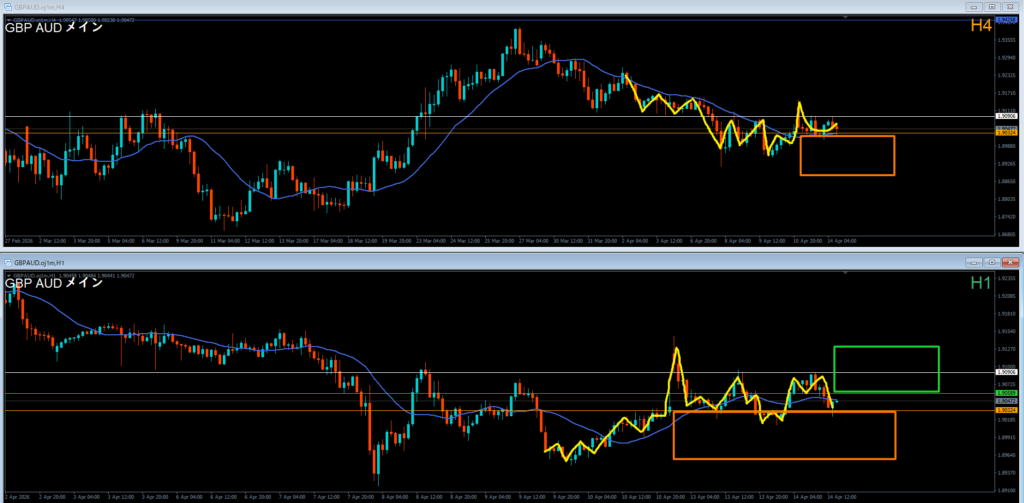The height and width of the screenshot is (503, 1024).
Task: Minimize the GBPAUD H1 chart window
Action: tap(973, 262)
